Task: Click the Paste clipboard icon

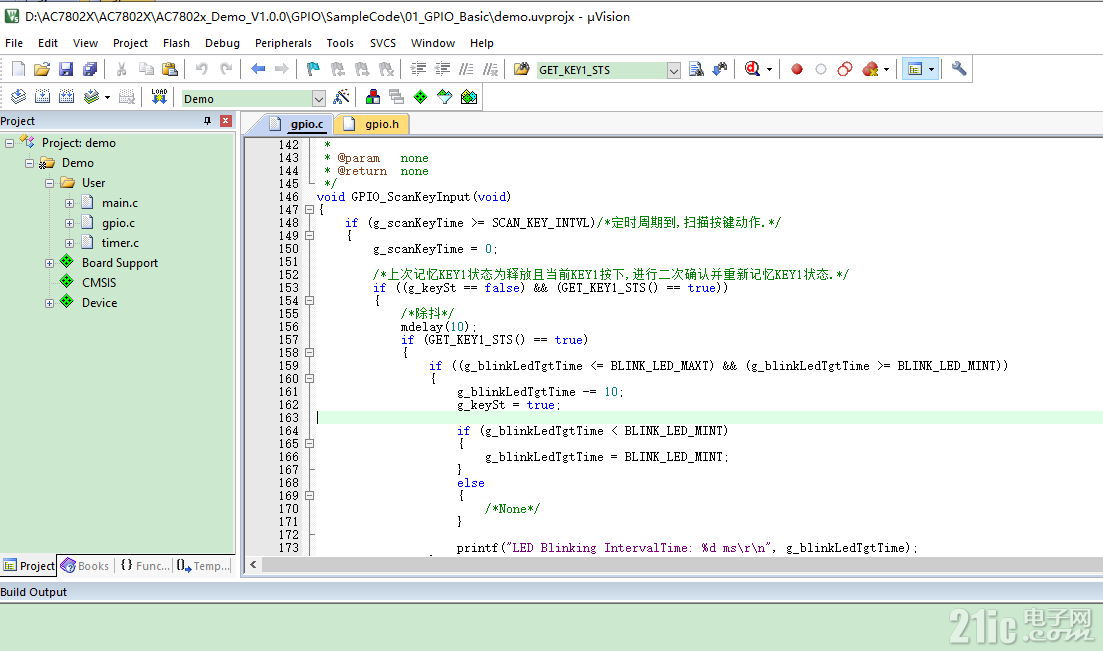Action: pyautogui.click(x=170, y=69)
